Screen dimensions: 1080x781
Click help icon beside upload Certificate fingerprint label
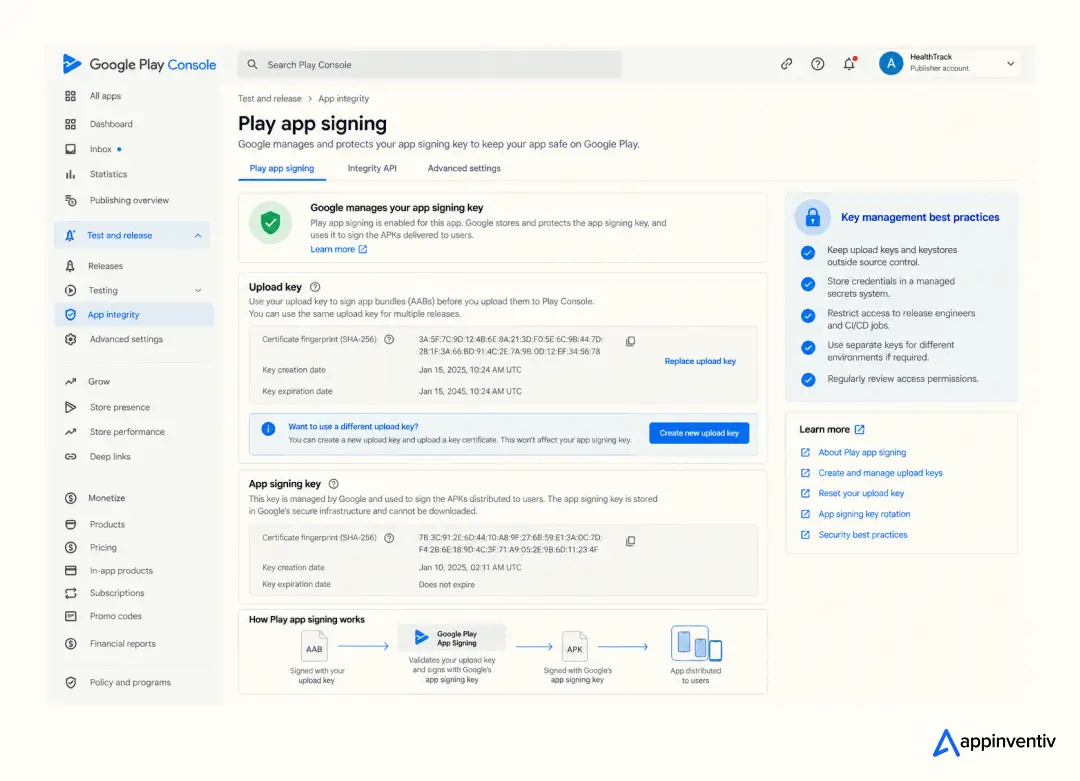[x=389, y=340]
